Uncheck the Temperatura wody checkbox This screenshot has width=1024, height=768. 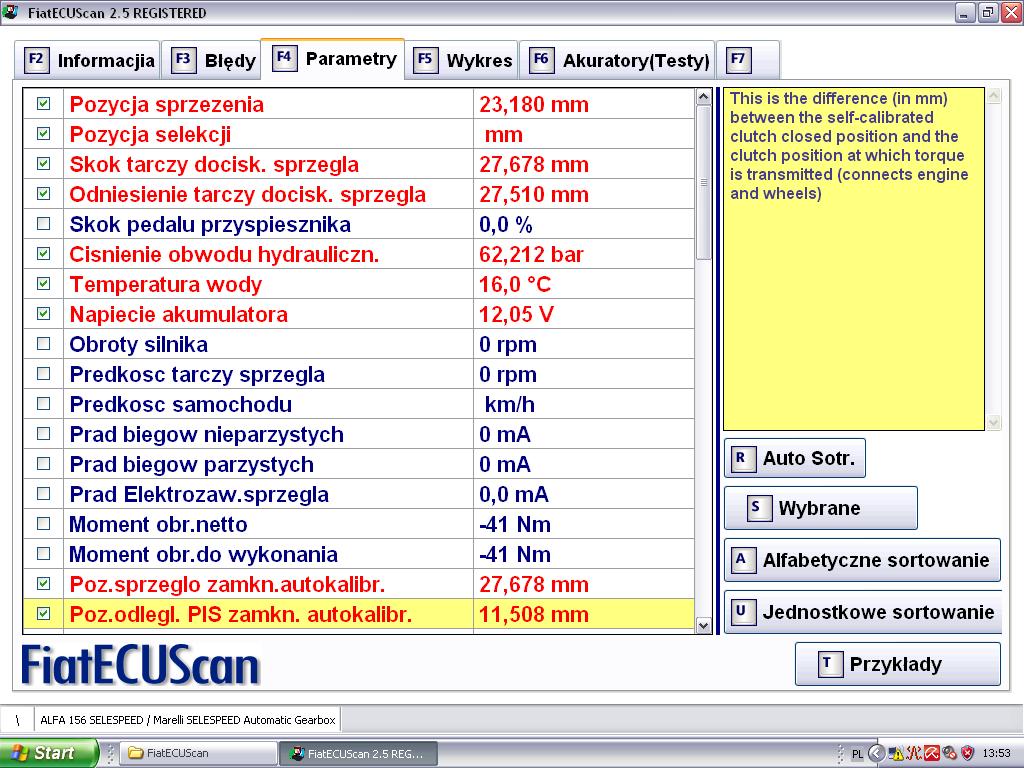tap(43, 284)
